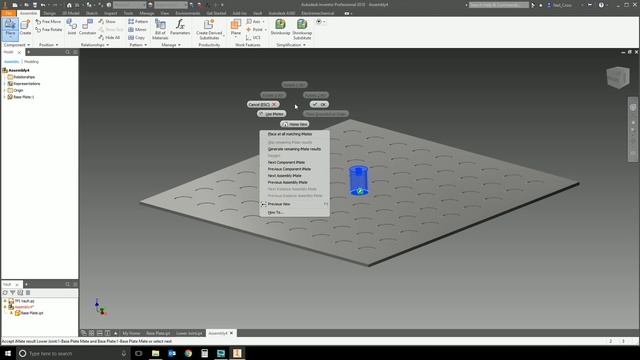Open the 3D Model ribbon tab
The width and height of the screenshot is (640, 360).
pyautogui.click(x=71, y=13)
